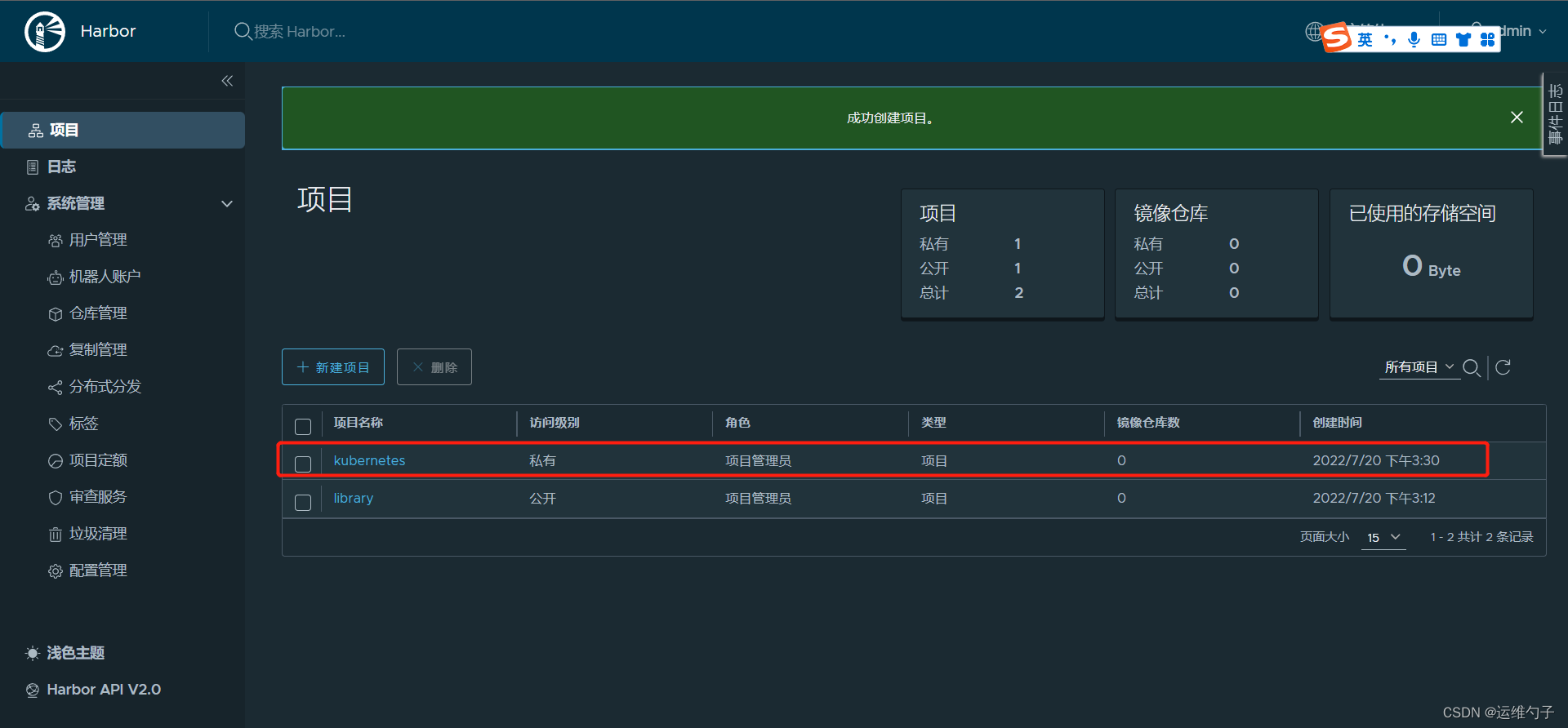1568x728 pixels.
Task: Click the 日志 document icon
Action: point(33,167)
